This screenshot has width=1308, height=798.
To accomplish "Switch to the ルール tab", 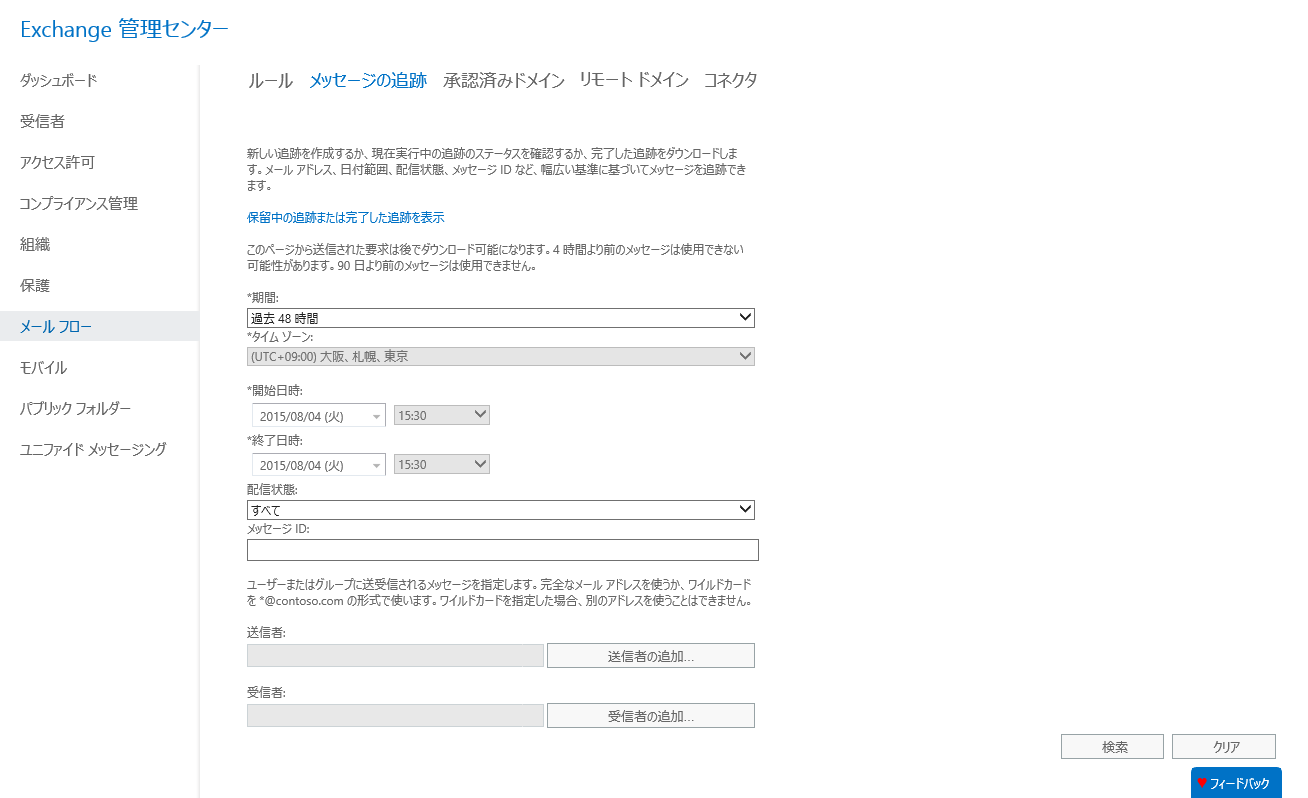I will (x=268, y=80).
